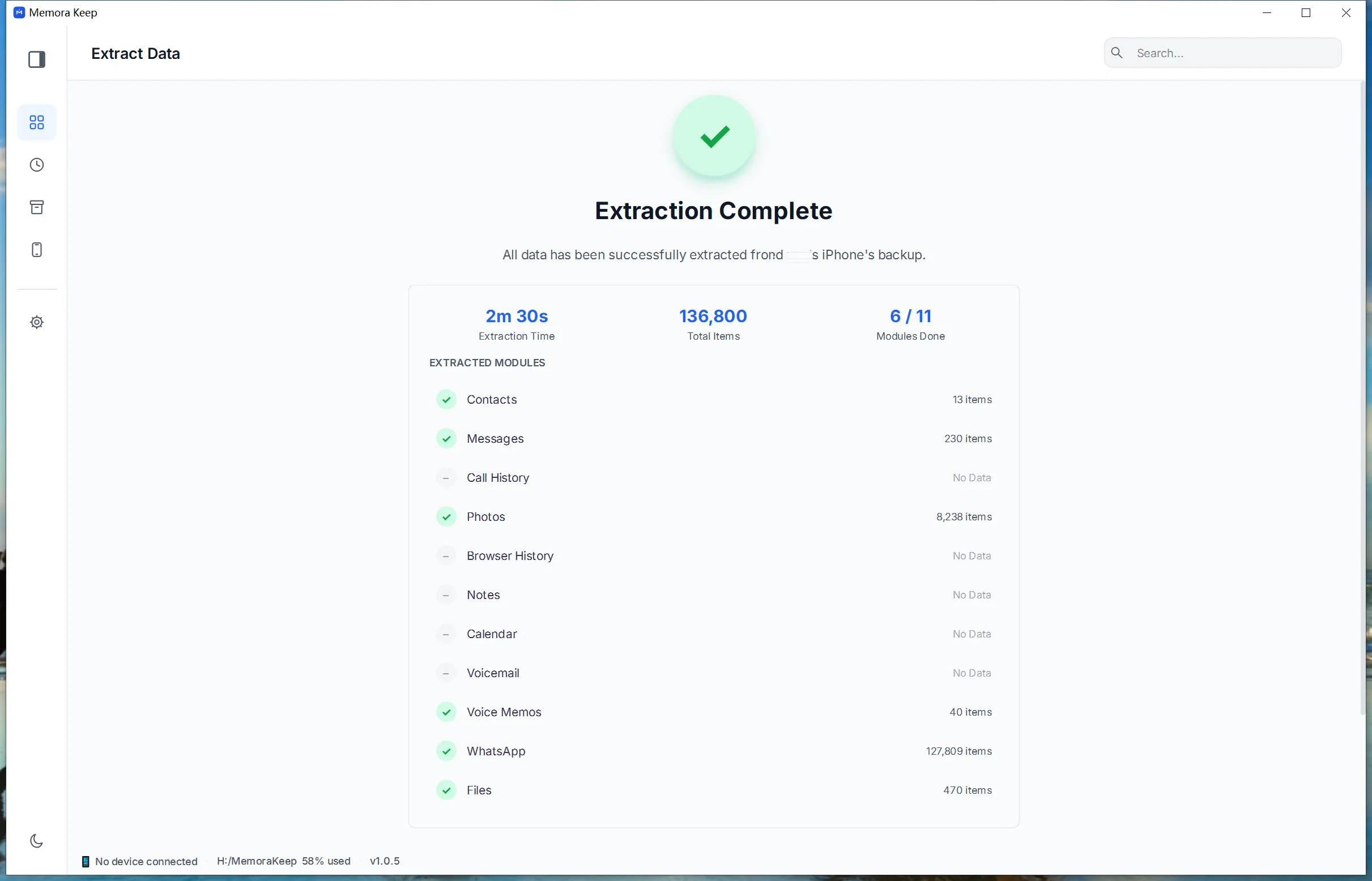Click the Browser History dash icon
The image size is (1372, 881).
[x=446, y=556]
